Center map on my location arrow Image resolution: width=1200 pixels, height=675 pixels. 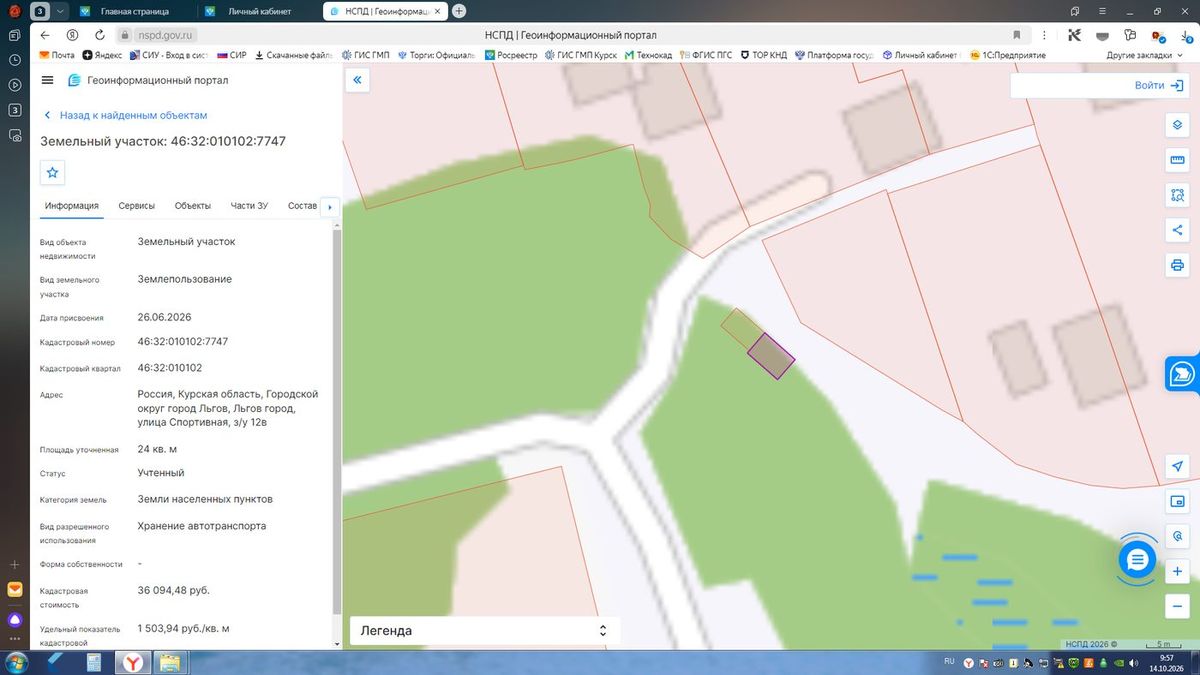1177,466
